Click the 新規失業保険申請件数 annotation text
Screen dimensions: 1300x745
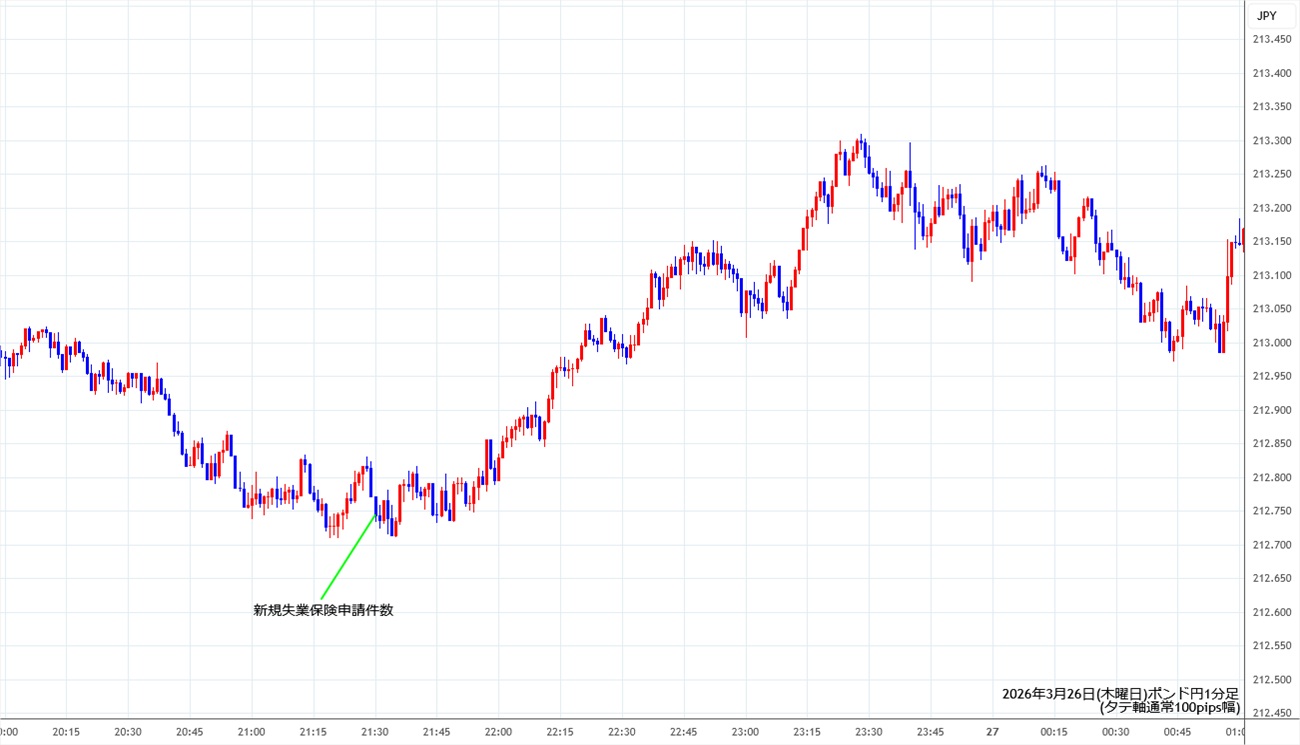323,610
